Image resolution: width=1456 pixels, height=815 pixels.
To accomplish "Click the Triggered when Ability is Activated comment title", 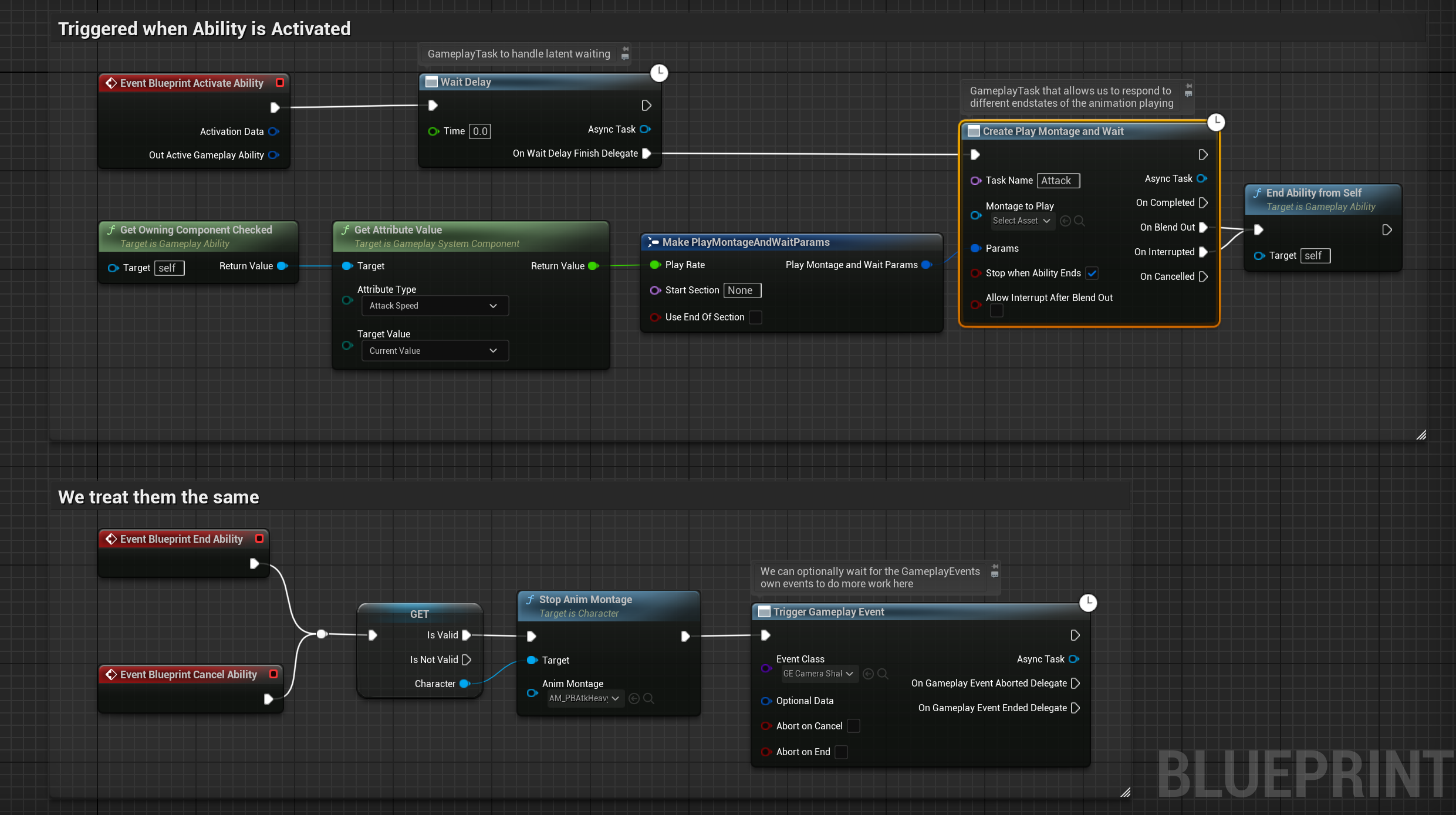I will point(204,29).
